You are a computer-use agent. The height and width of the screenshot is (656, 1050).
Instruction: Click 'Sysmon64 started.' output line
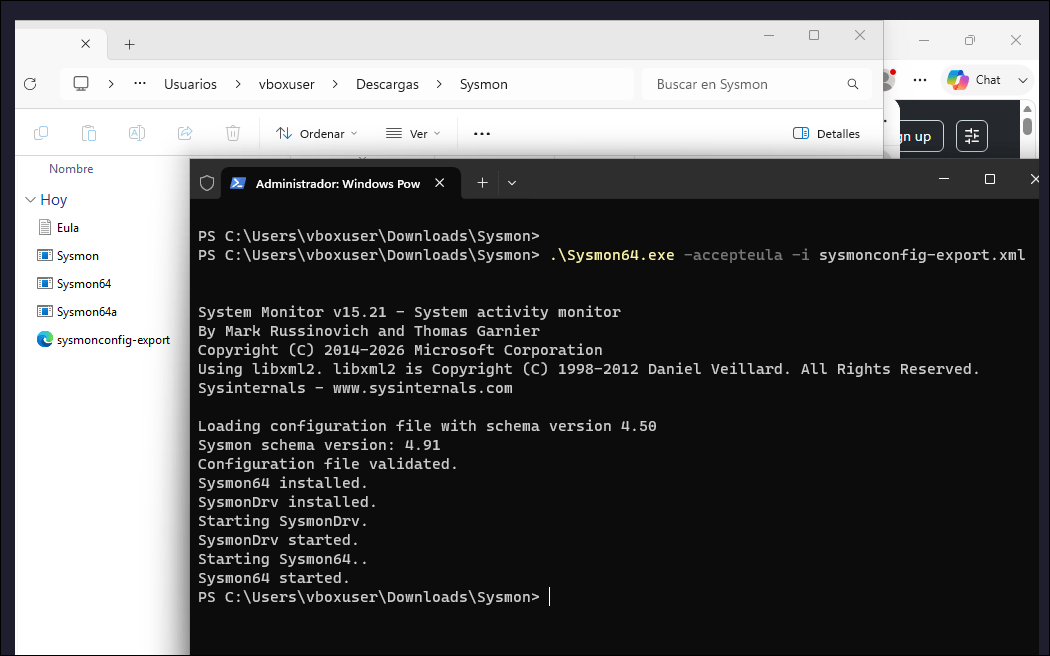click(x=273, y=578)
